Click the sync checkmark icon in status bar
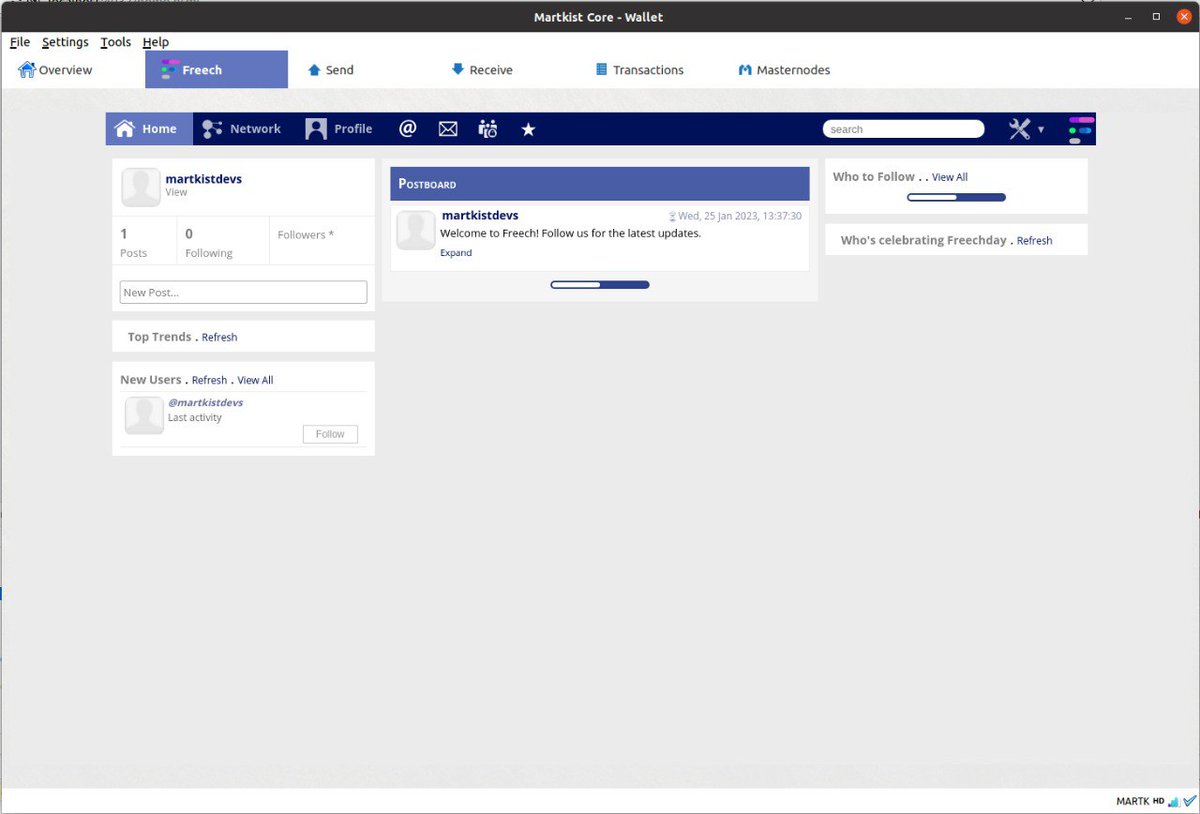 [1189, 801]
